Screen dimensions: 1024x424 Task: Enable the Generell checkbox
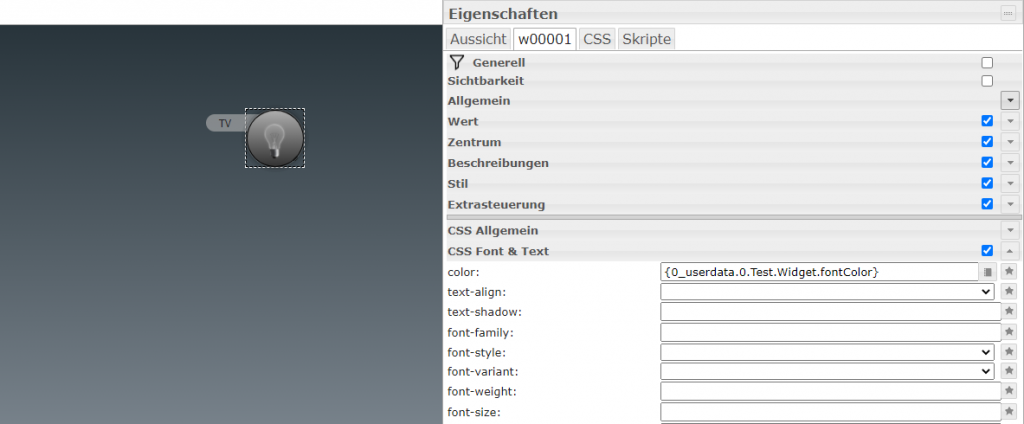click(987, 62)
